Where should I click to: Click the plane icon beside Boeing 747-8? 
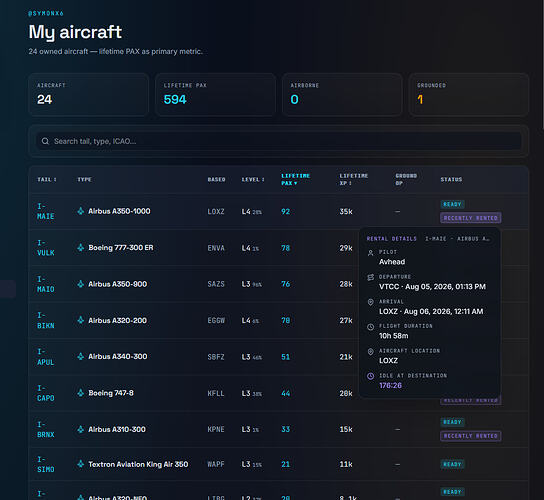tap(80, 393)
